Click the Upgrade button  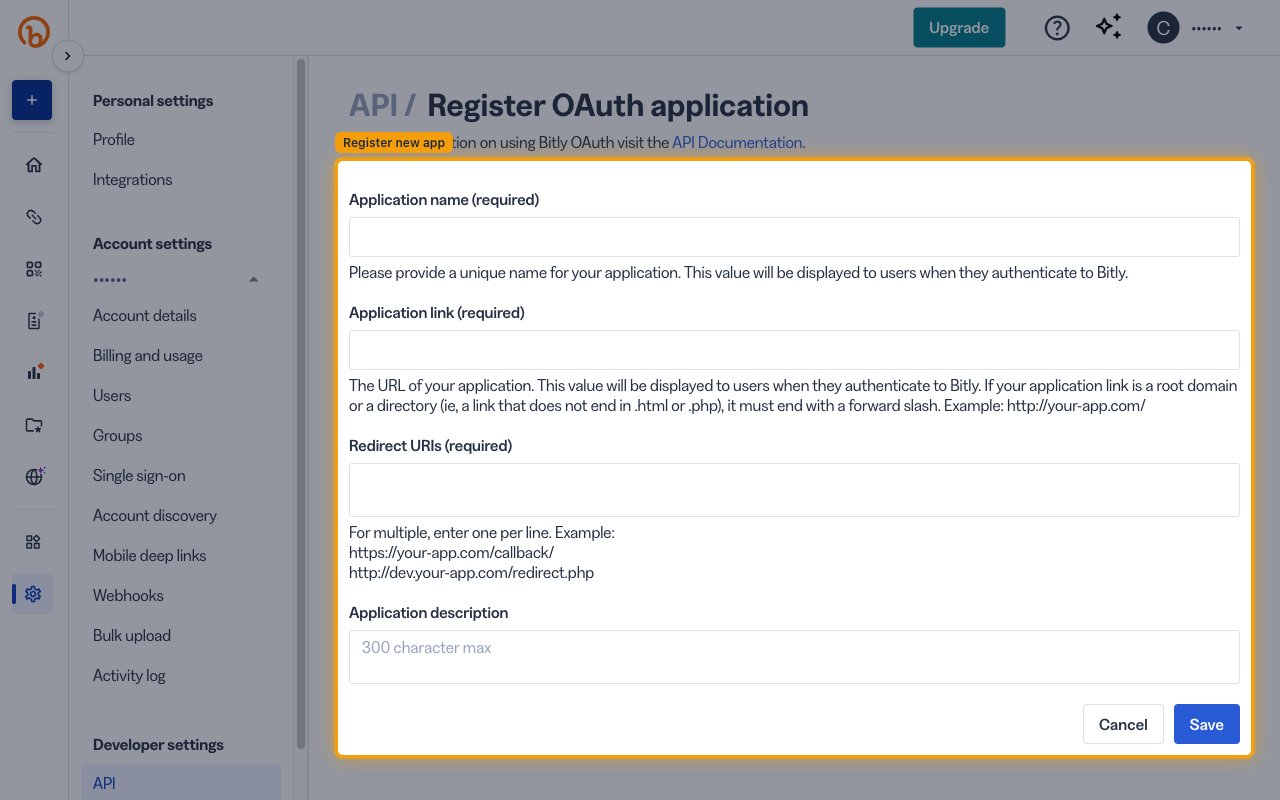pyautogui.click(x=959, y=28)
